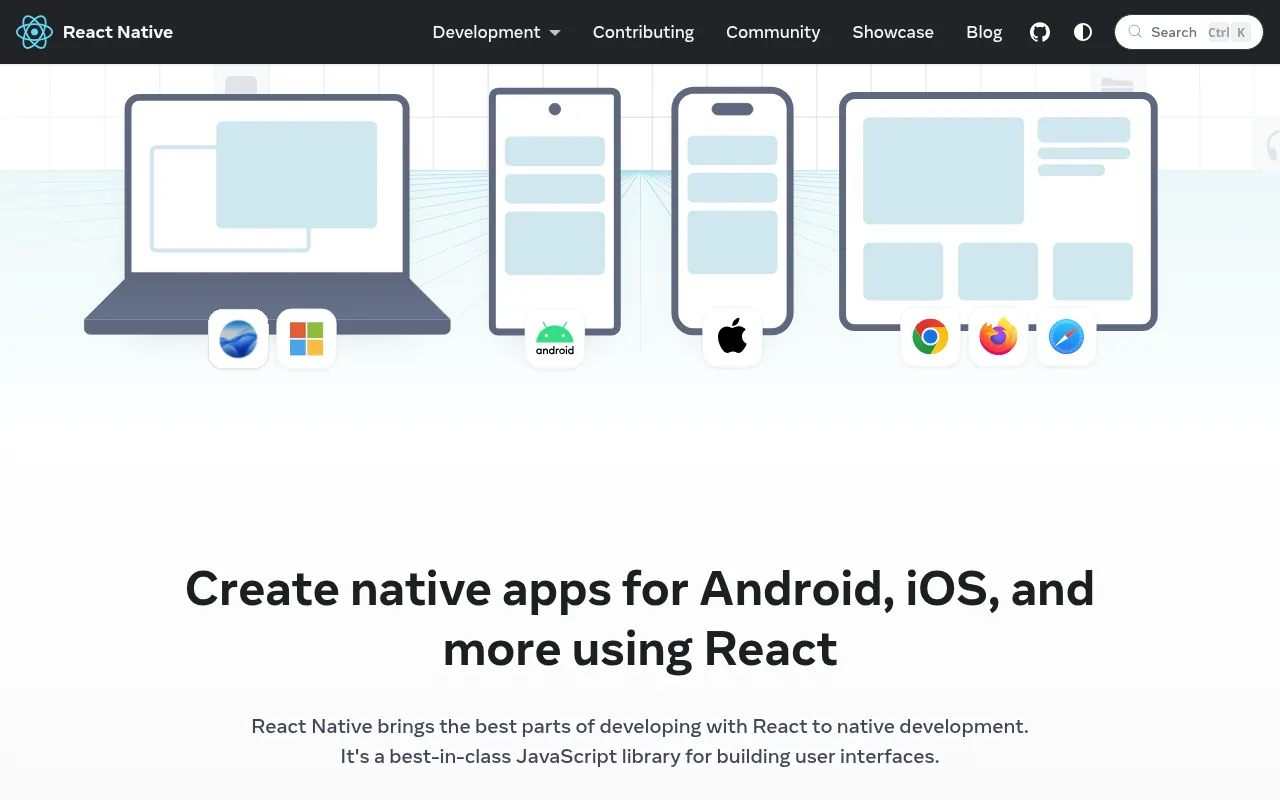Screen dimensions: 1280x800
Task: Open the Showcase page
Action: coord(893,32)
